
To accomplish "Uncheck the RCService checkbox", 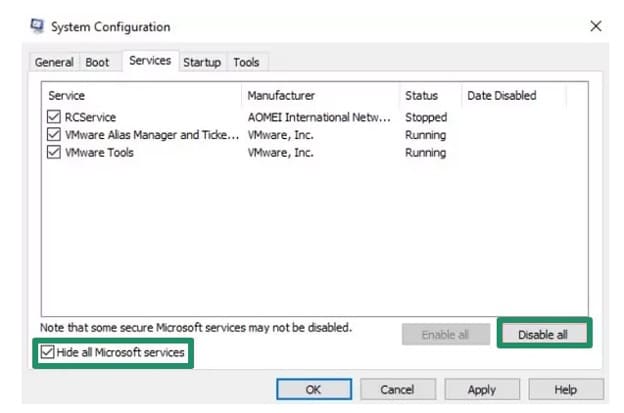I will pyautogui.click(x=54, y=117).
